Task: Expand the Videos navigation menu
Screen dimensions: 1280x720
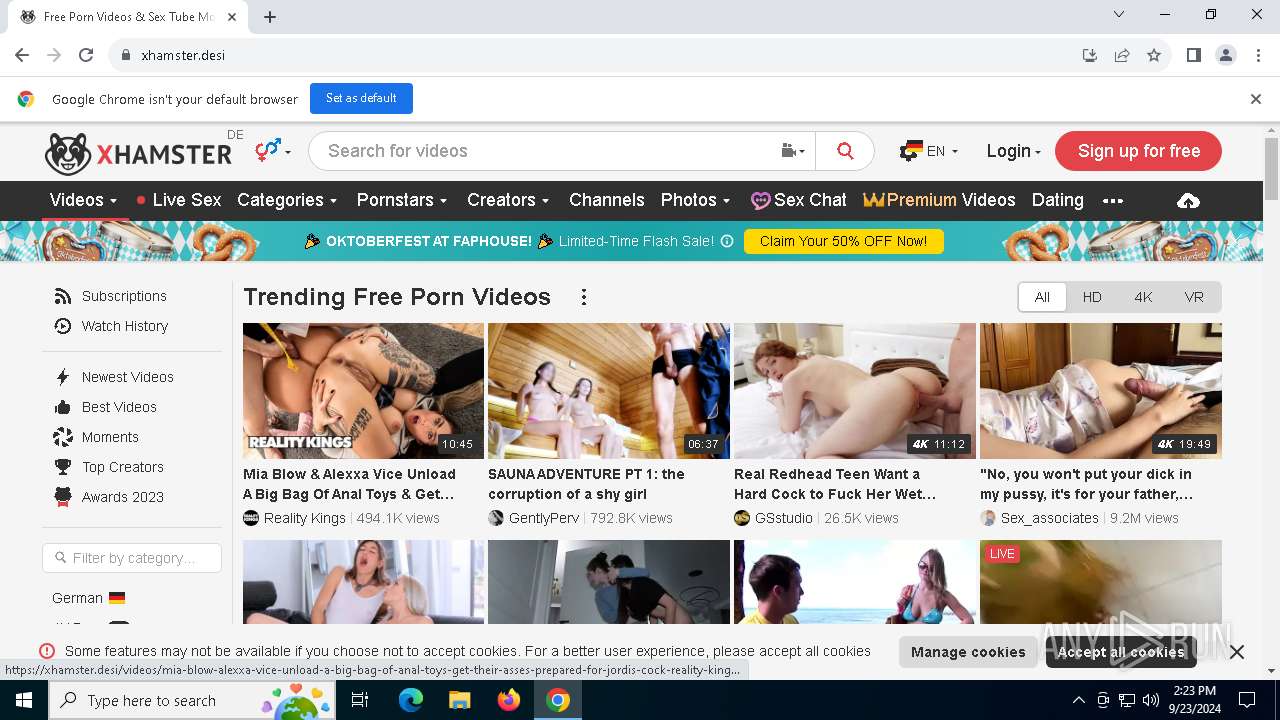Action: coord(83,200)
